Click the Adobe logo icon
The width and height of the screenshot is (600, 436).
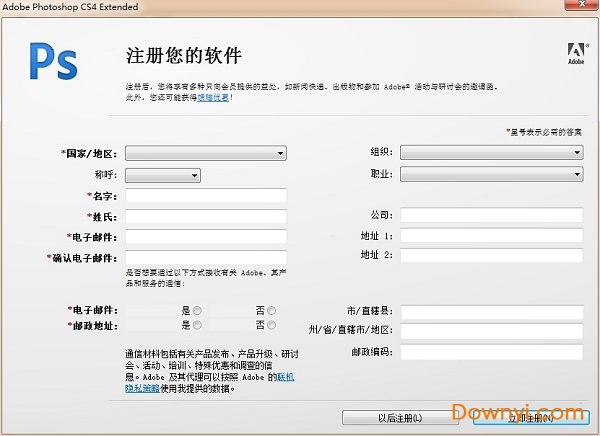[x=576, y=54]
